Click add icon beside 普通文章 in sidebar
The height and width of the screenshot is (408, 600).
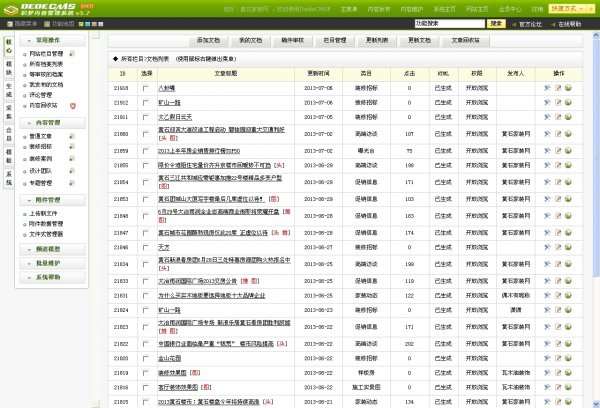pyautogui.click(x=72, y=136)
